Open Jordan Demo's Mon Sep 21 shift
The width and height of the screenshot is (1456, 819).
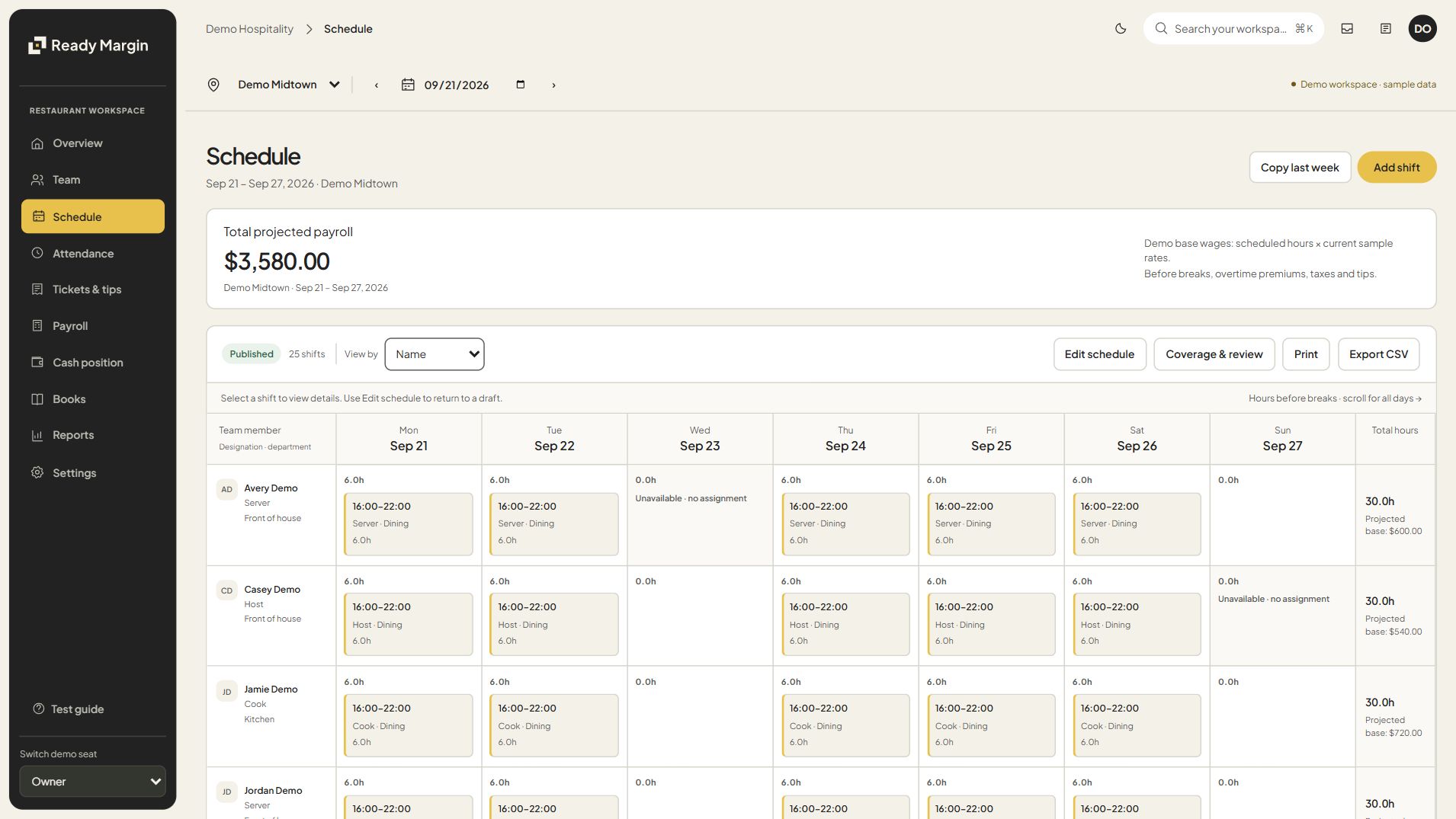coord(408,807)
